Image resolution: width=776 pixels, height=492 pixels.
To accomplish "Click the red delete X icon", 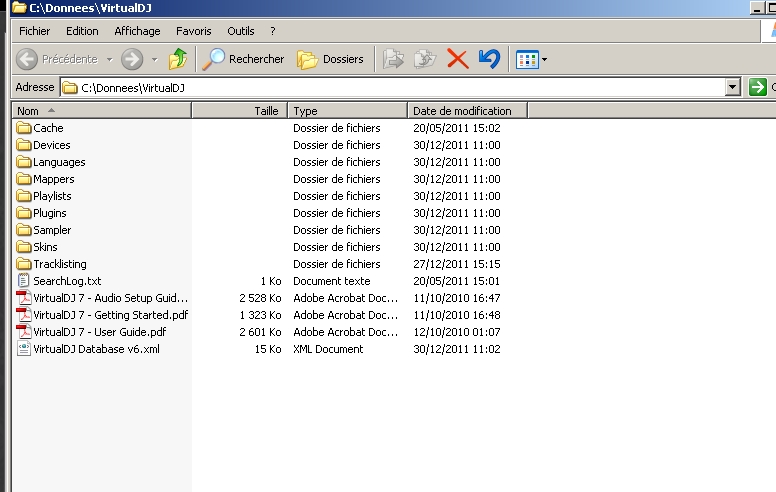I will [458, 59].
